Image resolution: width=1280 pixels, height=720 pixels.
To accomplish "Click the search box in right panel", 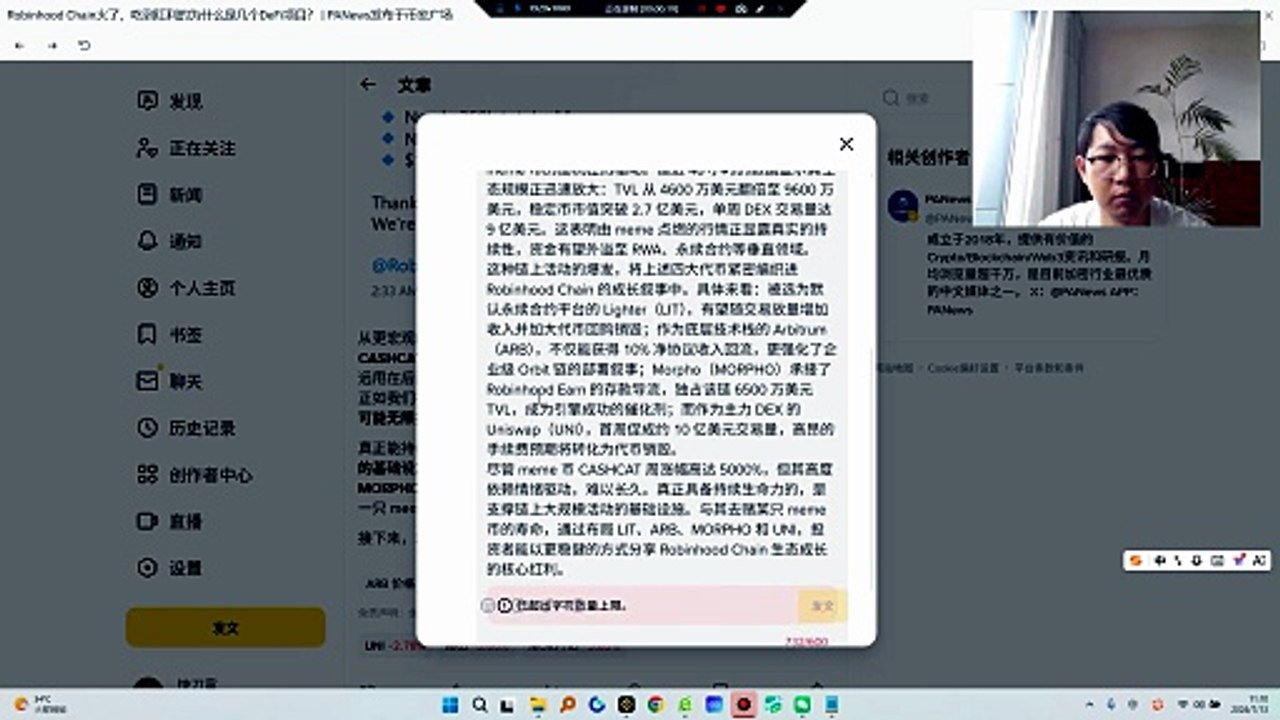I will pos(925,98).
